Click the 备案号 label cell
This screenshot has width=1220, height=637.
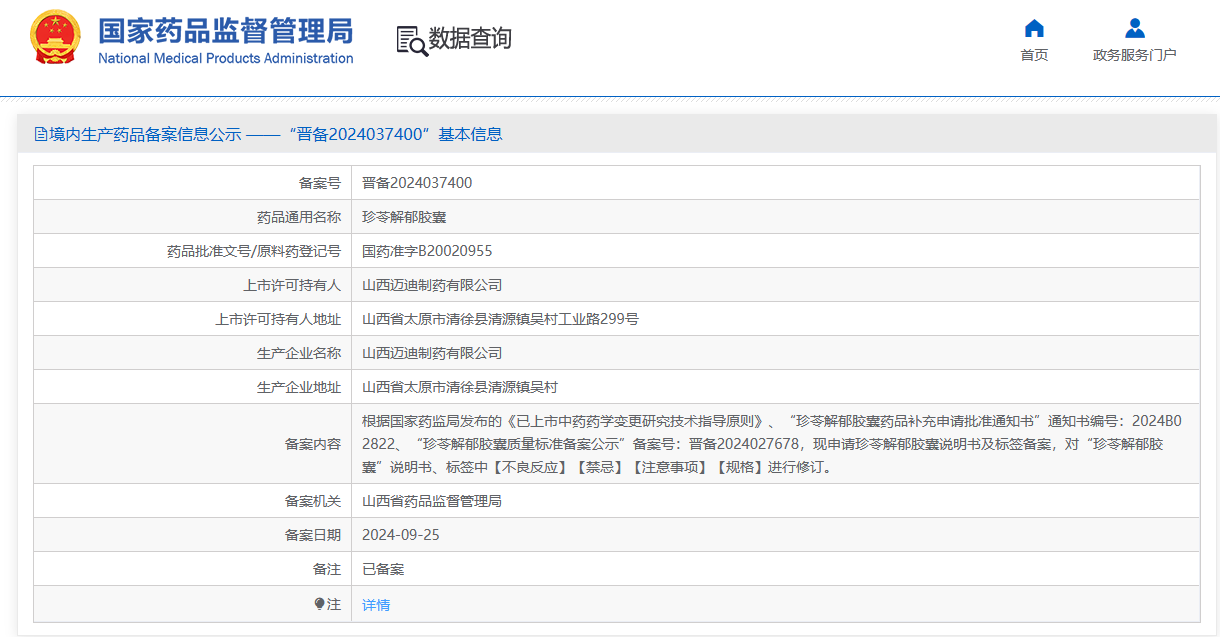pyautogui.click(x=193, y=183)
